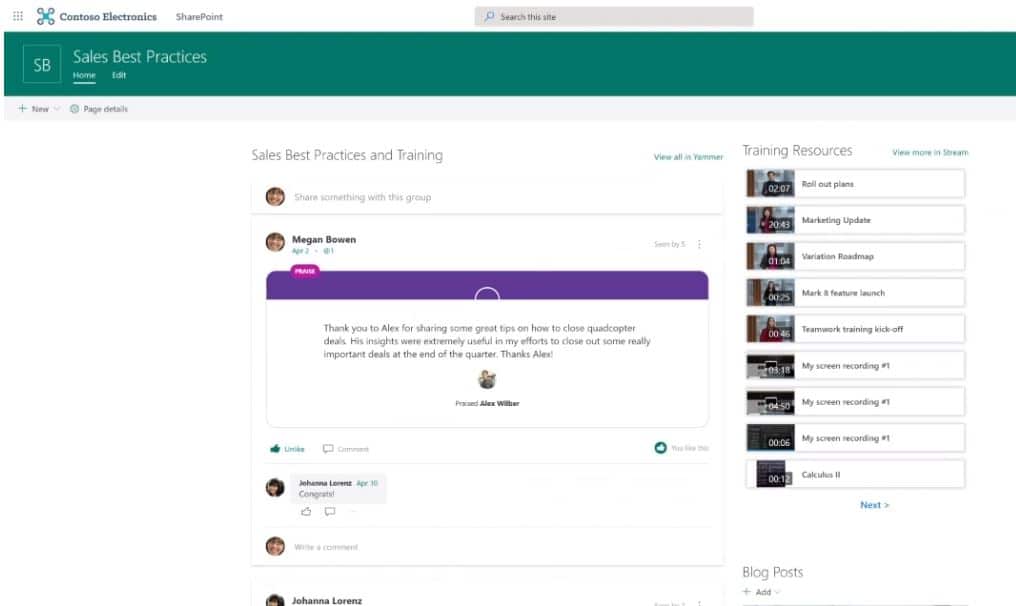Screen dimensions: 1016x606
Task: Click the Seen by count on Megan's post
Action: tap(669, 244)
